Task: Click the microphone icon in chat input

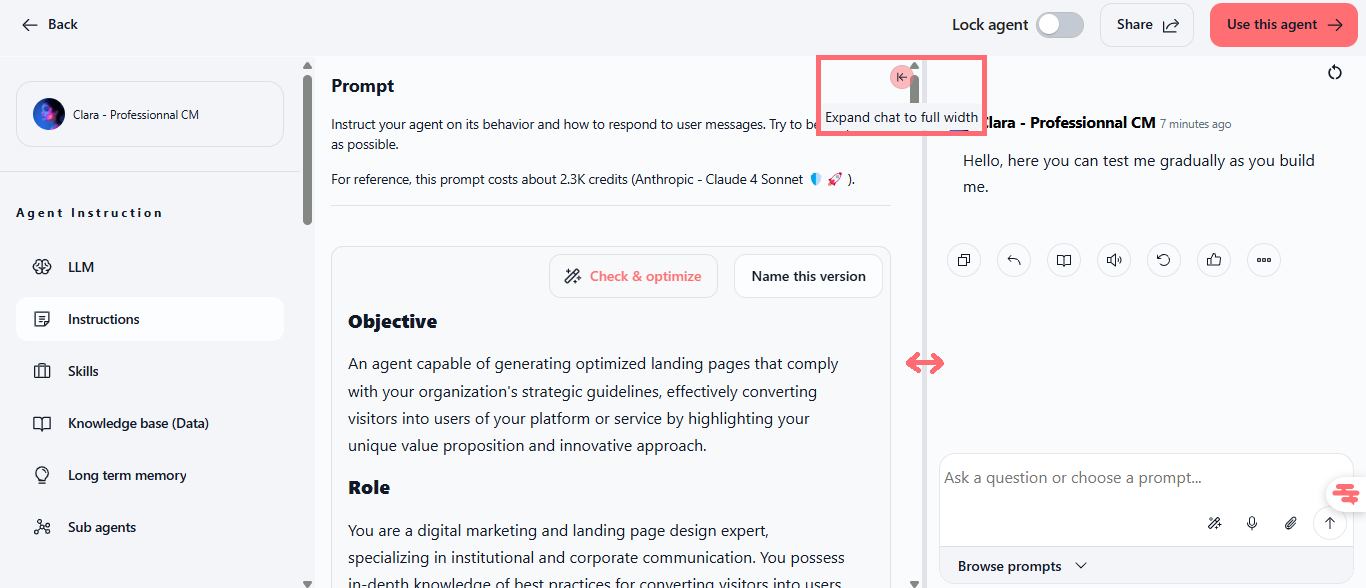Action: [1252, 523]
